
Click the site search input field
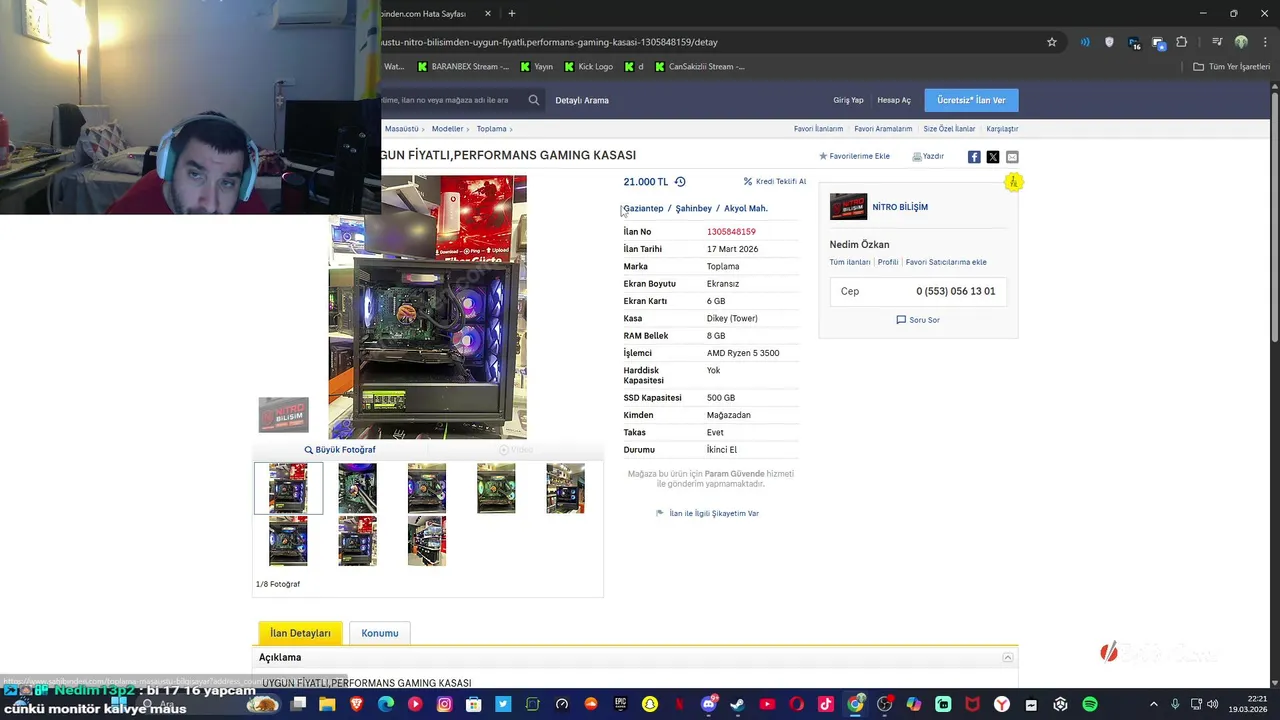(450, 100)
